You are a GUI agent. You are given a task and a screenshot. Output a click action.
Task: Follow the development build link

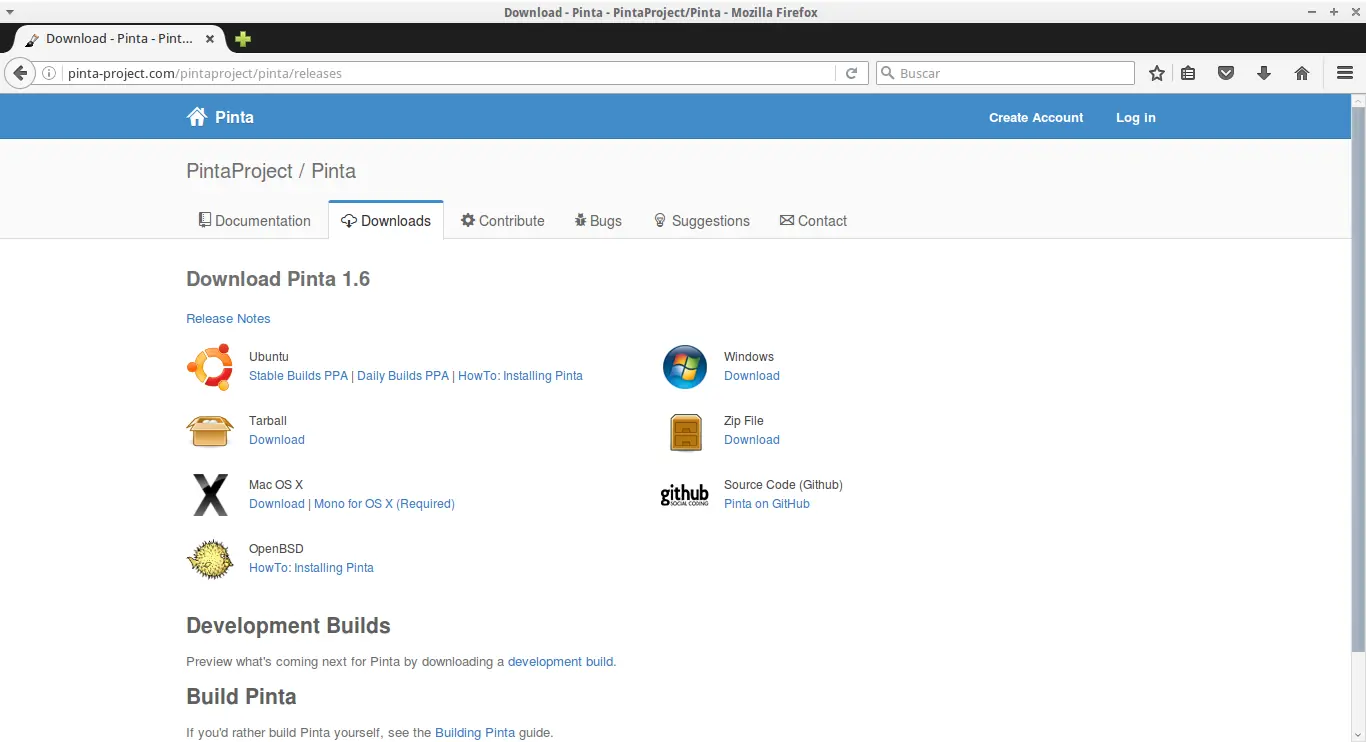pos(561,662)
